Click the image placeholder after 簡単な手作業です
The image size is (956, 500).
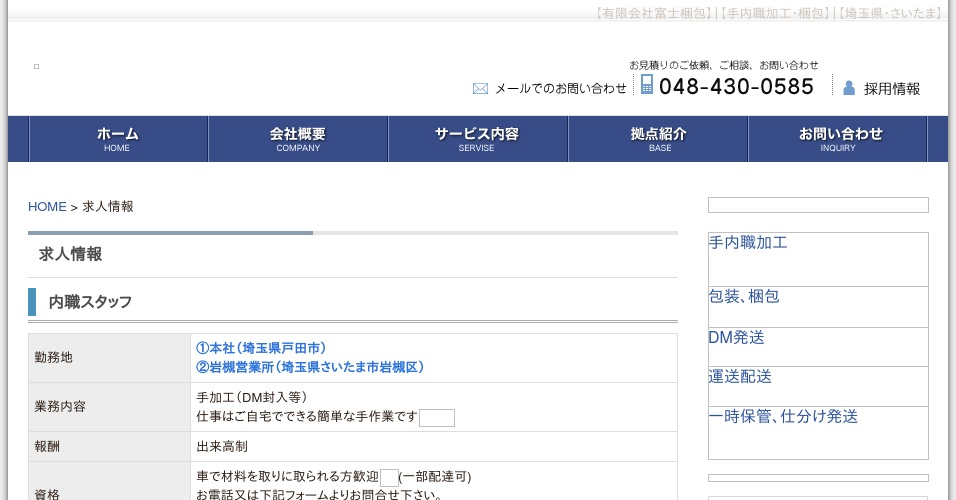click(436, 417)
